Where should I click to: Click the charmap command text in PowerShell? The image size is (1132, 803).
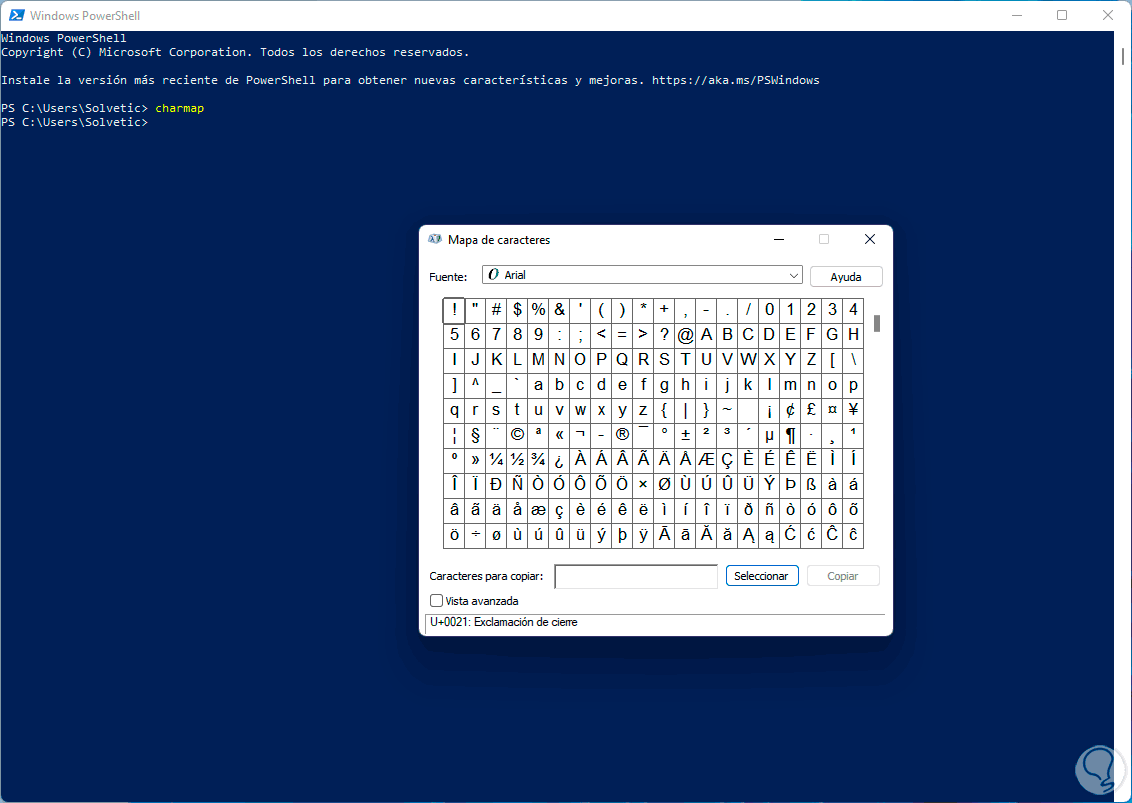[x=180, y=108]
